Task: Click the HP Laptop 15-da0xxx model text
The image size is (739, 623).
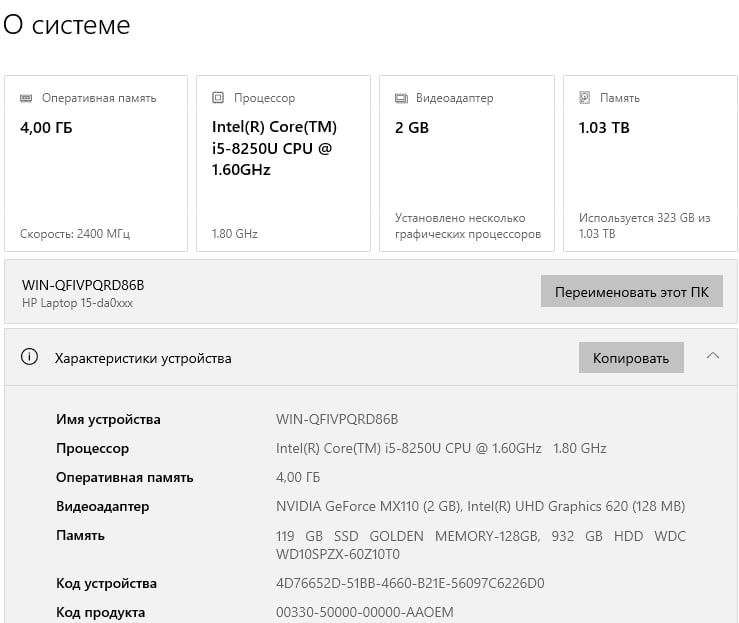Action: click(77, 303)
